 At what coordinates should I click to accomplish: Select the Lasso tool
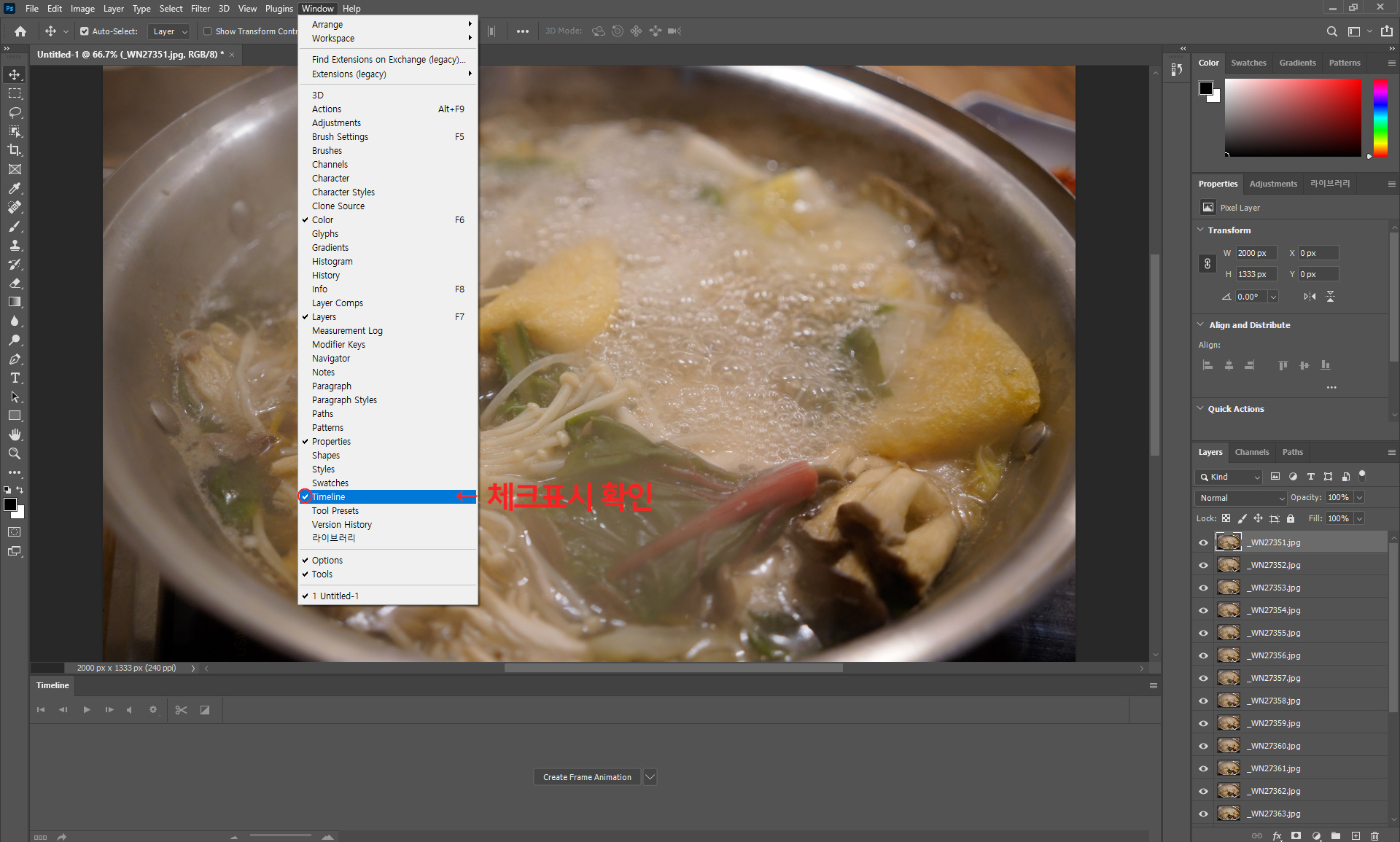[x=15, y=112]
